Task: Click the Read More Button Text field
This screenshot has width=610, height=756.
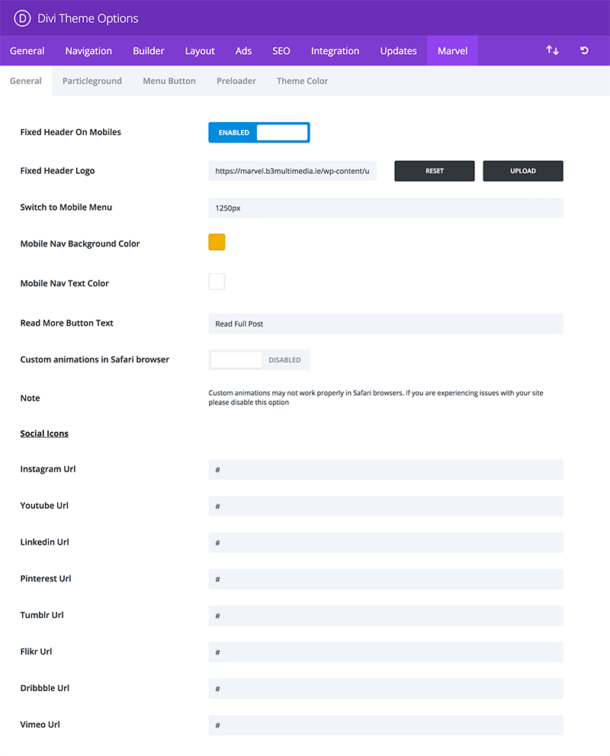Action: [385, 324]
